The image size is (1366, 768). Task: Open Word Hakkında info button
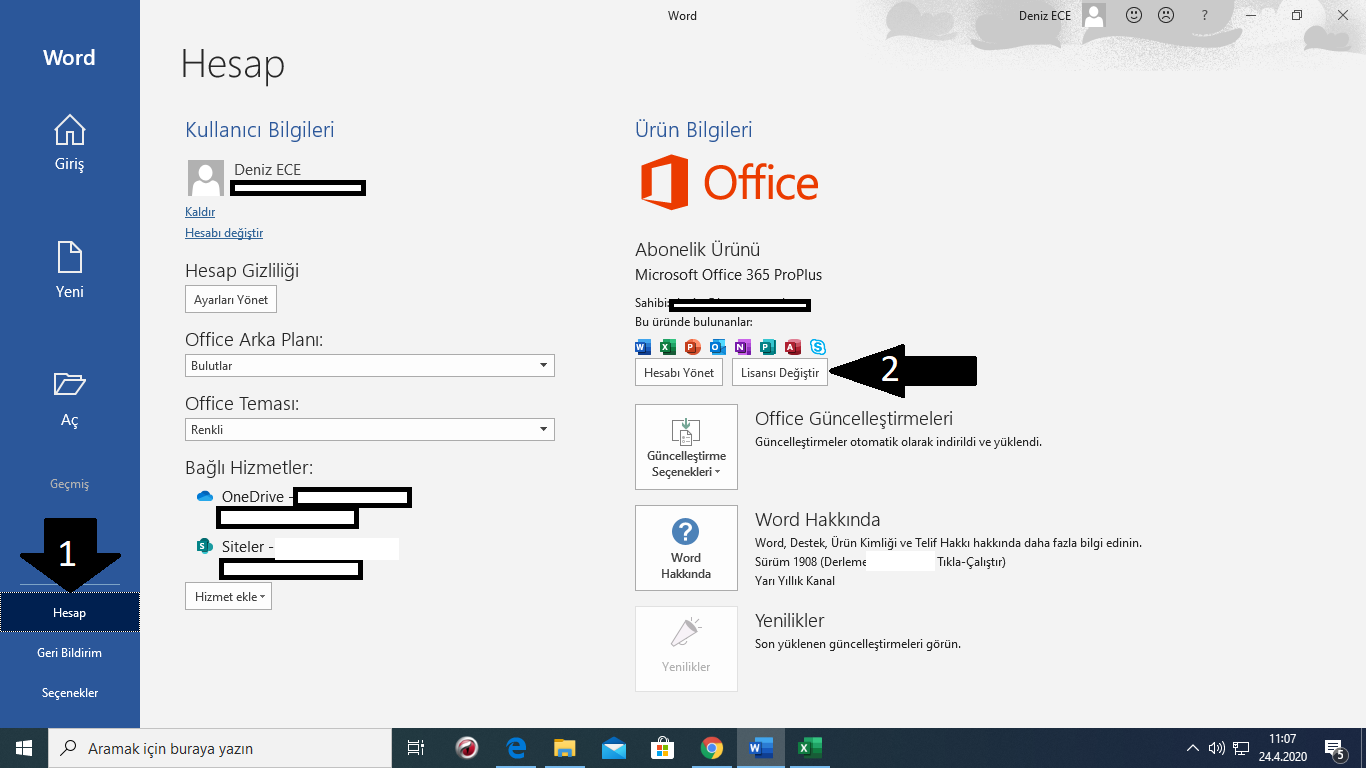686,548
